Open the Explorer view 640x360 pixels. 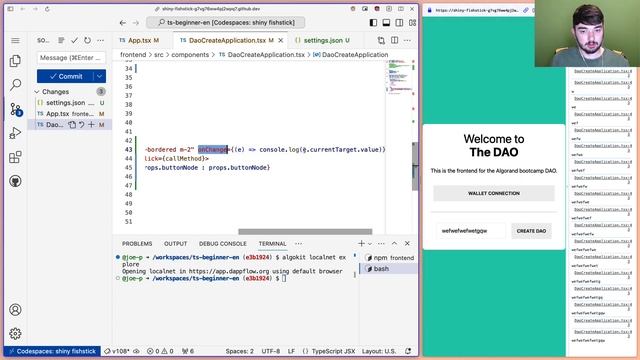pos(15,60)
